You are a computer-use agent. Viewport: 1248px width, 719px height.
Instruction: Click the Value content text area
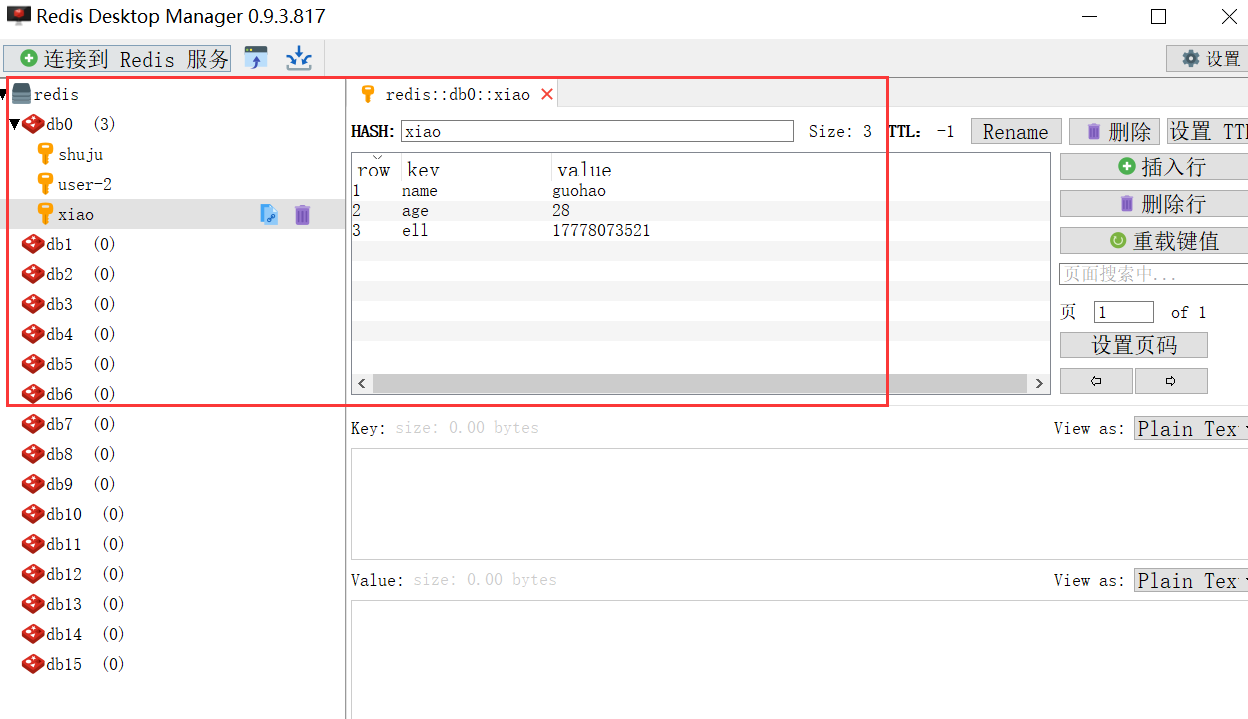(799, 659)
